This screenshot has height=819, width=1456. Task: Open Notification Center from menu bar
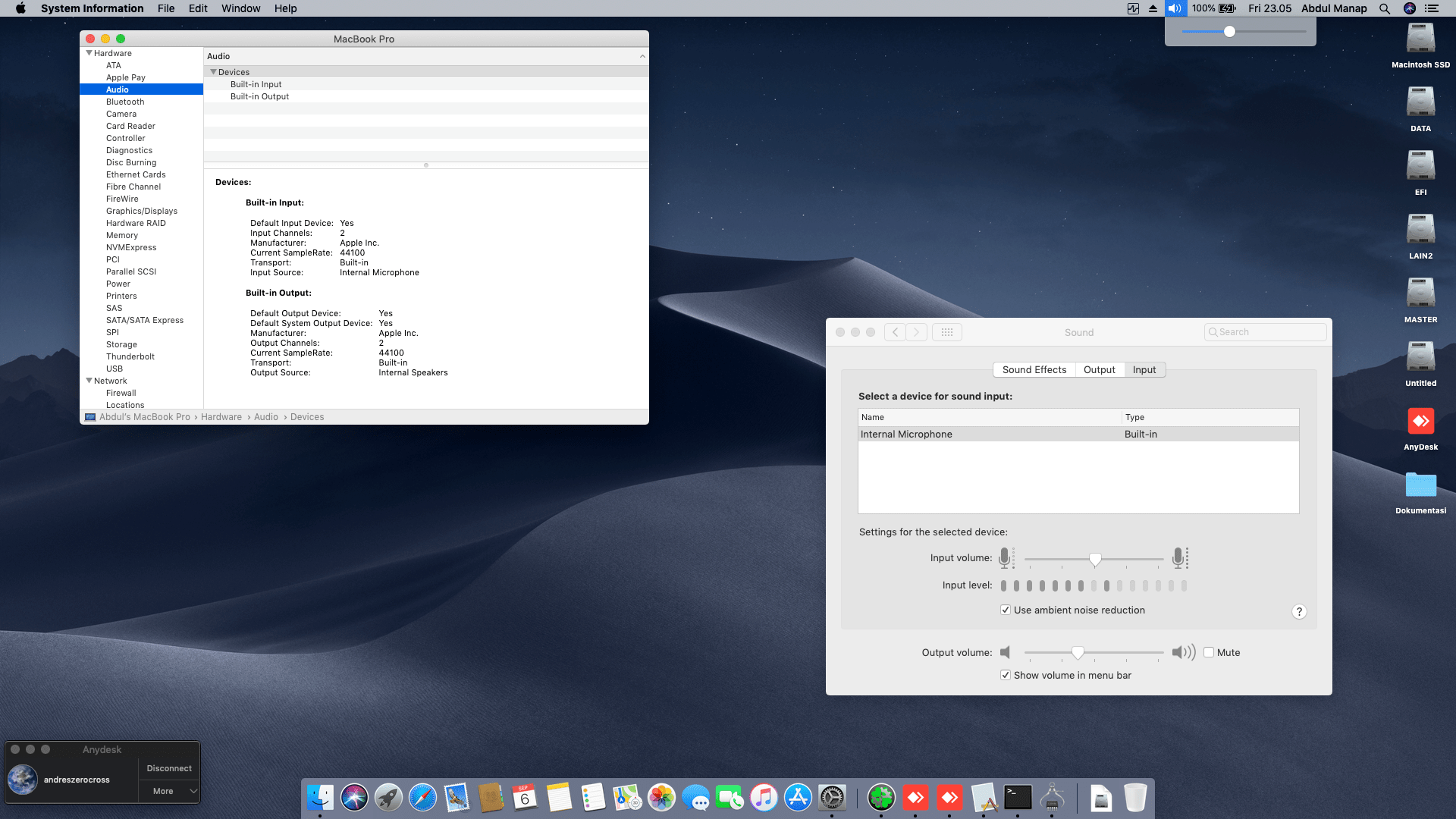click(x=1432, y=8)
